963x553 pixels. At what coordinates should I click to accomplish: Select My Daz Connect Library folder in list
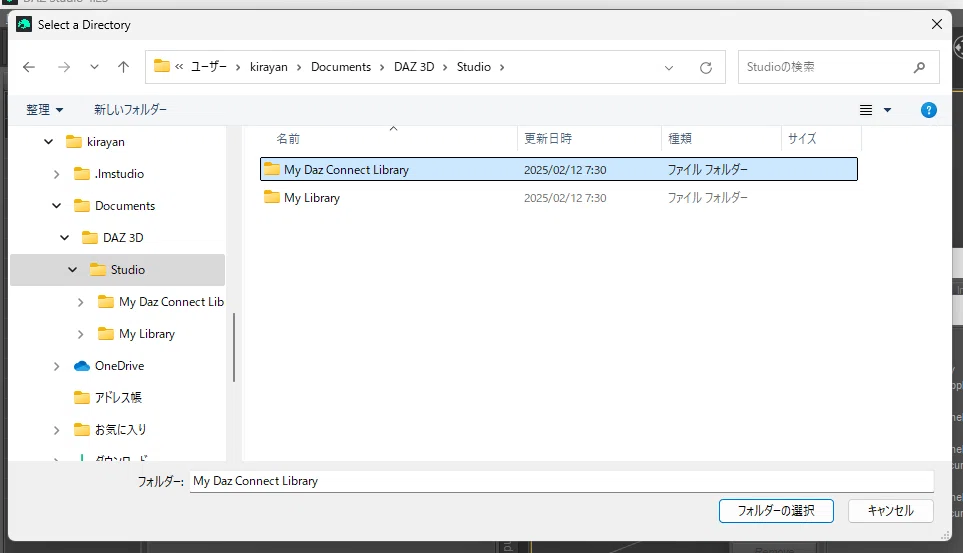click(559, 170)
